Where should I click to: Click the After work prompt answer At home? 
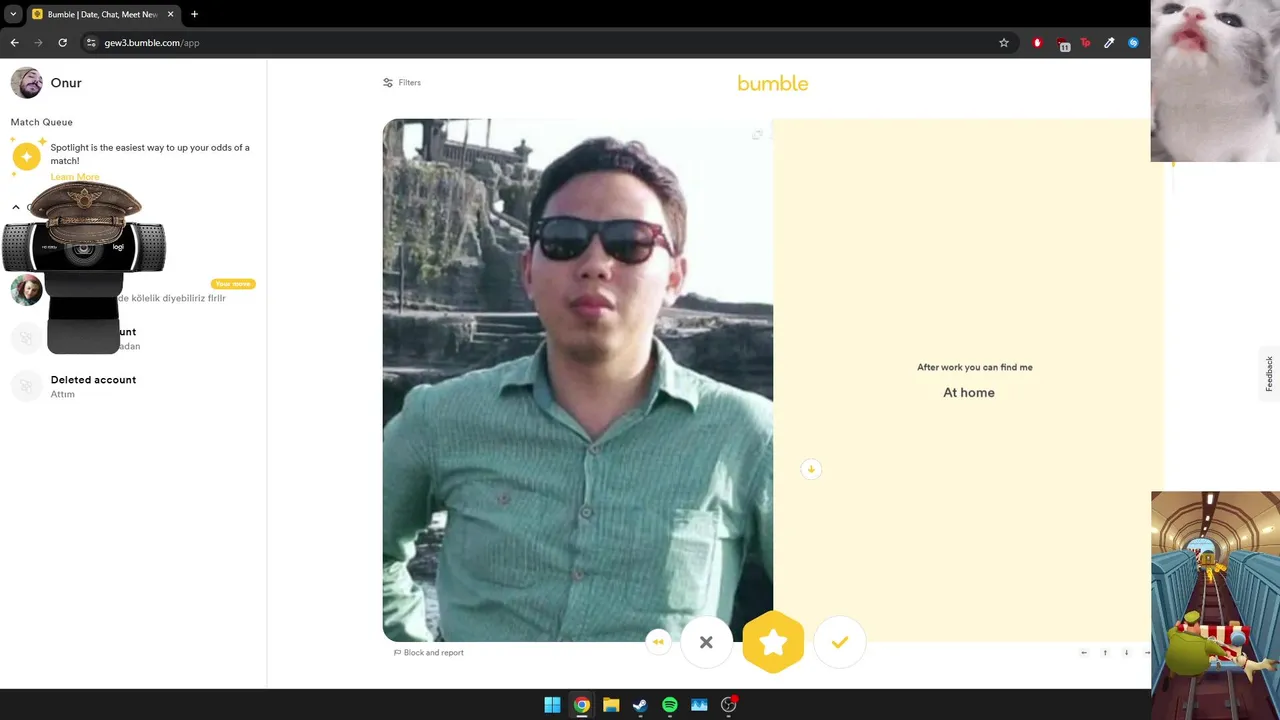(x=969, y=393)
